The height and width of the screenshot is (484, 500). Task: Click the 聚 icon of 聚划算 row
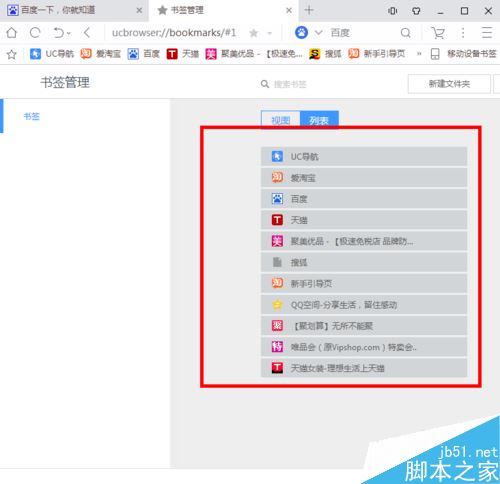coord(277,326)
